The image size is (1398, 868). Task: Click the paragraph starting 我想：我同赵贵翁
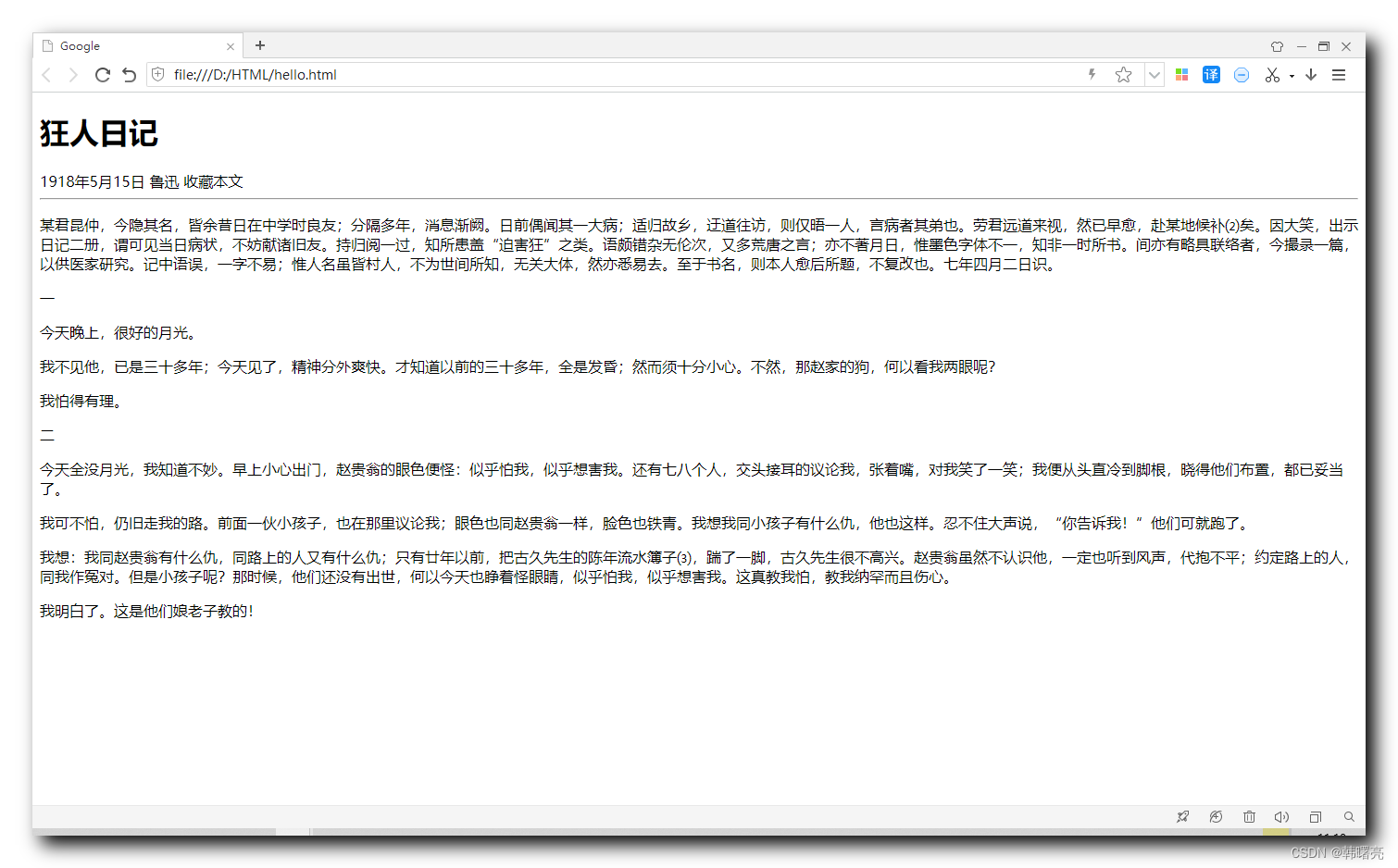(x=697, y=567)
